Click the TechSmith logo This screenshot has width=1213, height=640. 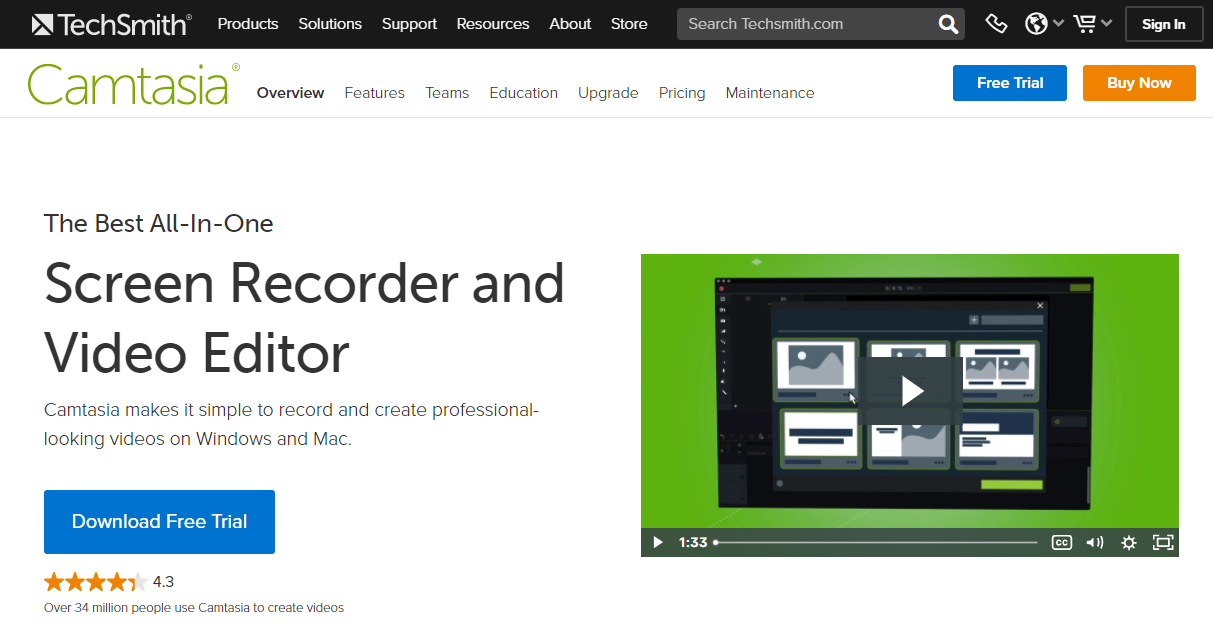[111, 24]
